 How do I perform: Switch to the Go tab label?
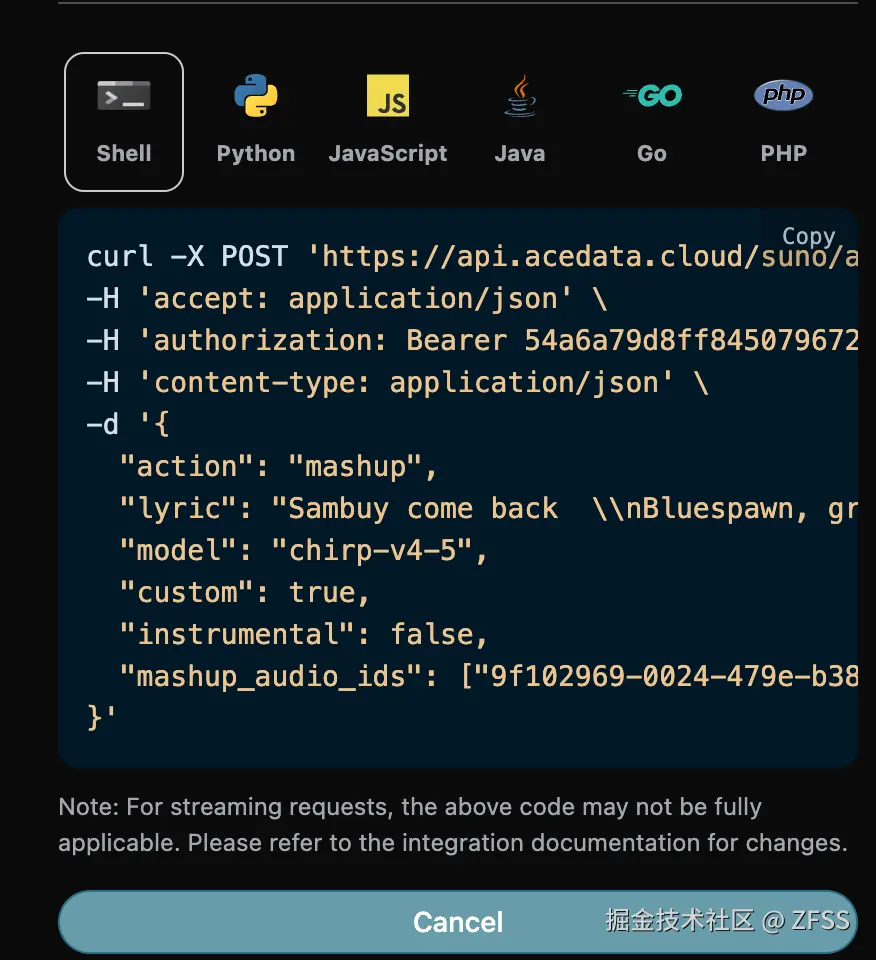pyautogui.click(x=652, y=153)
